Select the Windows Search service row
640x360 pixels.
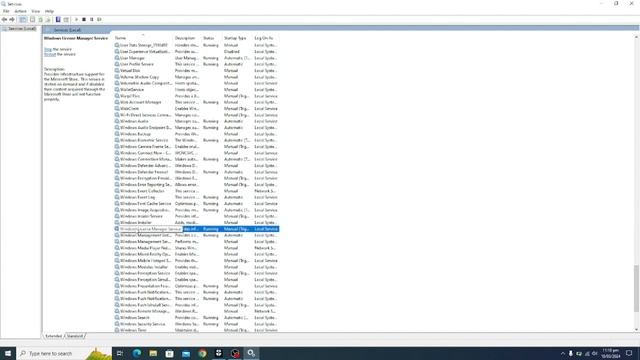tap(196, 318)
